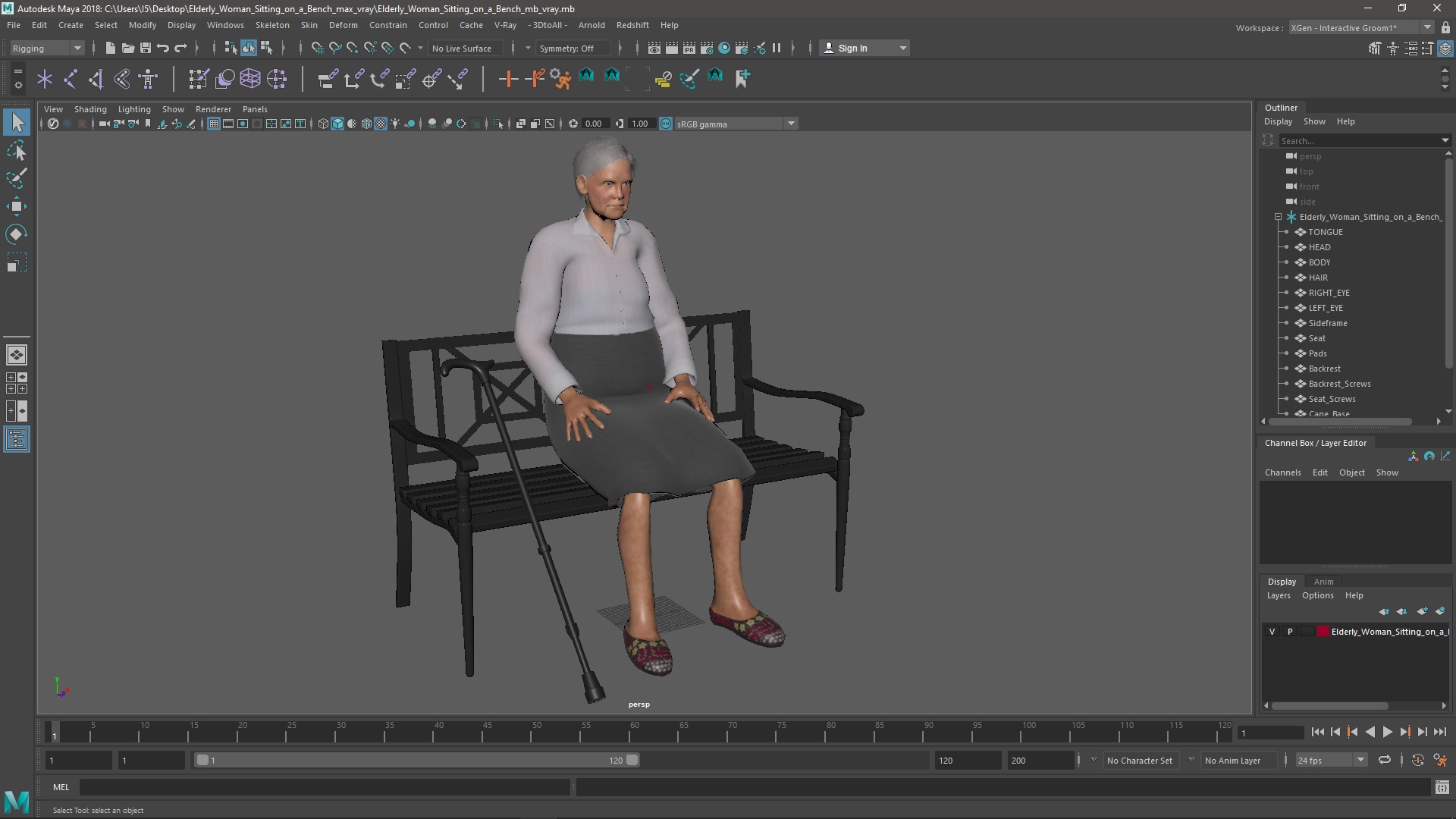Toggle the viewport grid display icon
This screenshot has width=1456, height=819.
point(214,124)
